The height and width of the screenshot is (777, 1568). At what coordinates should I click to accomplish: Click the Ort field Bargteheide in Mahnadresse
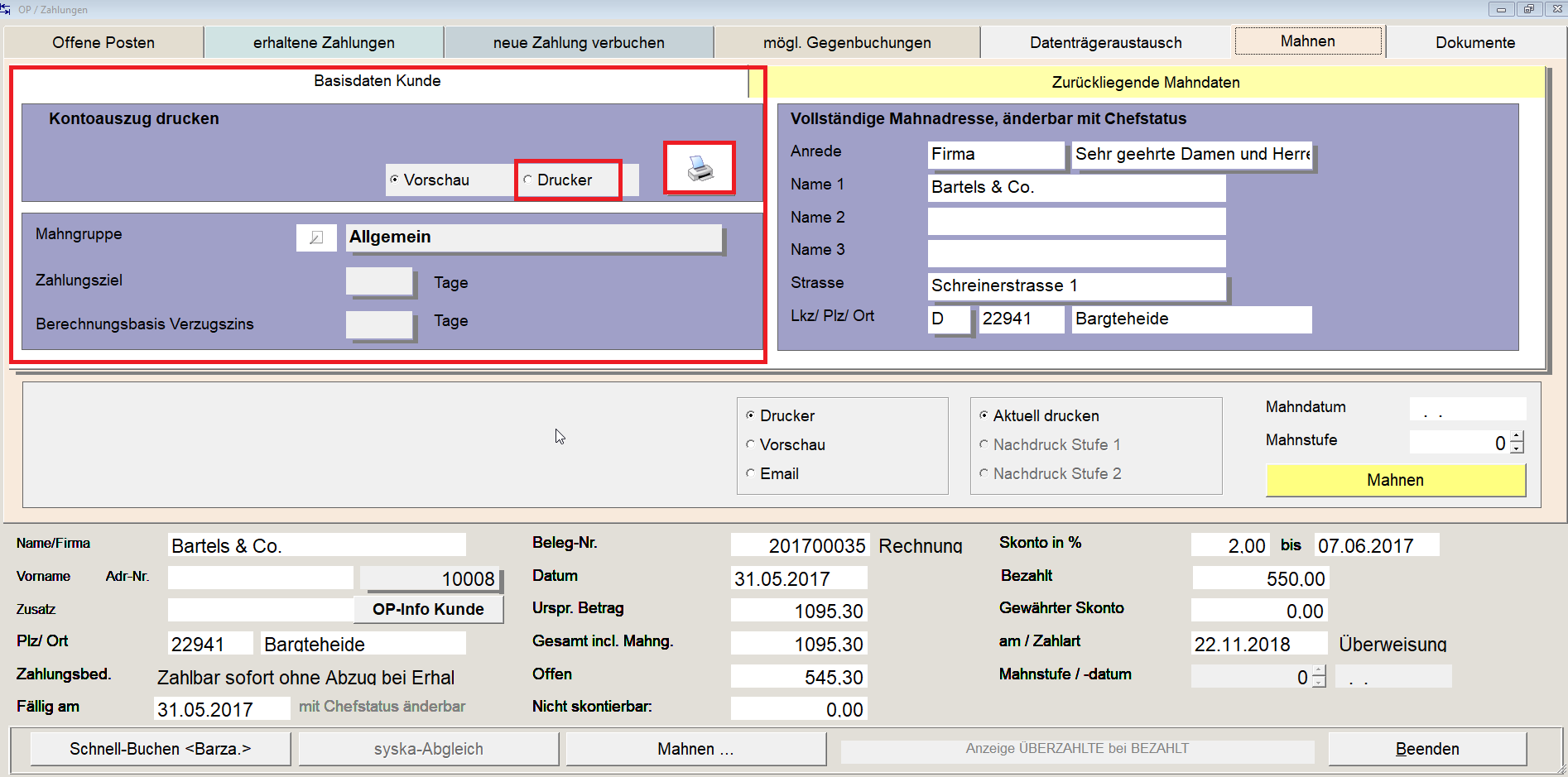tap(1192, 319)
